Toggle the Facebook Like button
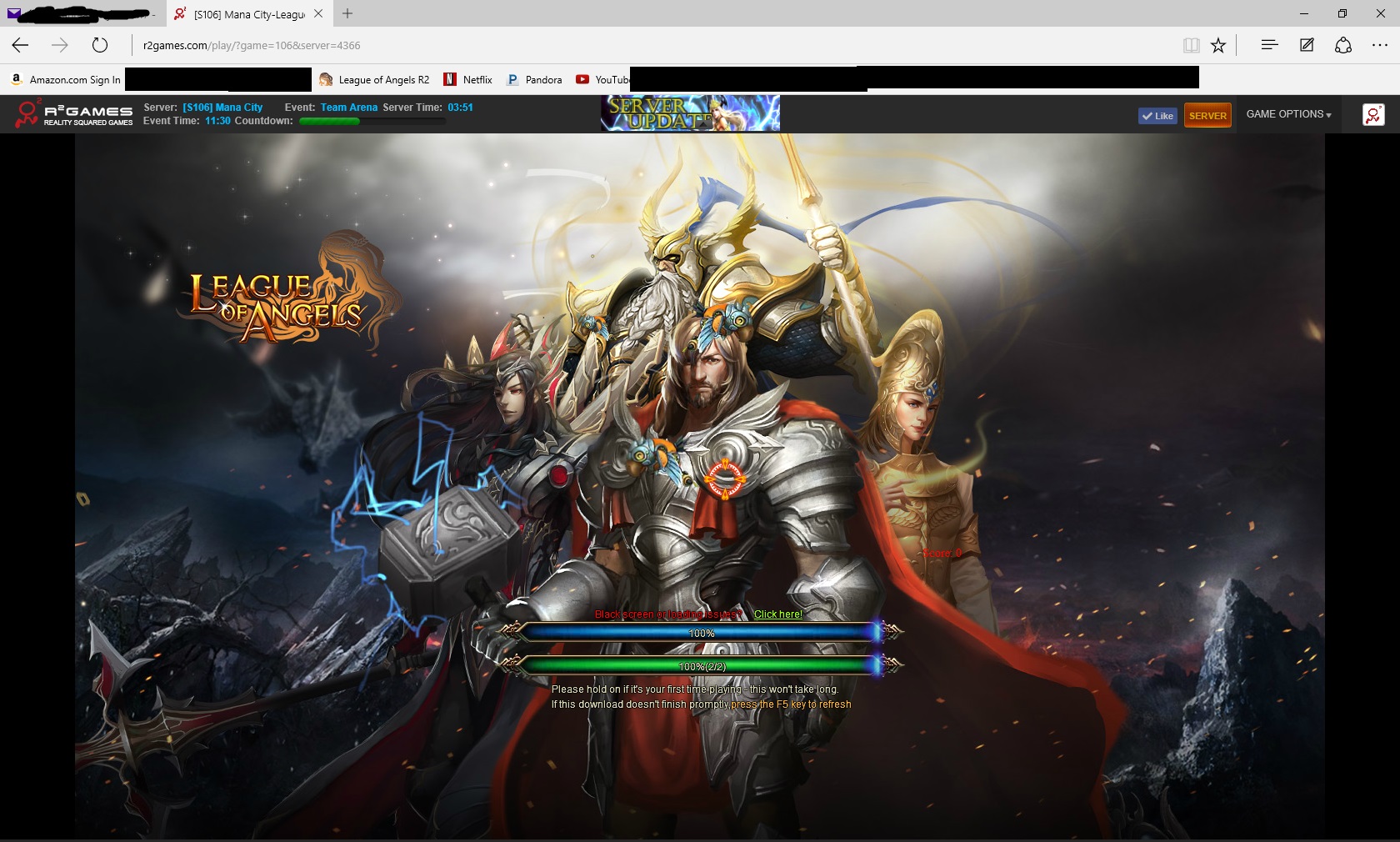The height and width of the screenshot is (842, 1400). click(x=1157, y=116)
